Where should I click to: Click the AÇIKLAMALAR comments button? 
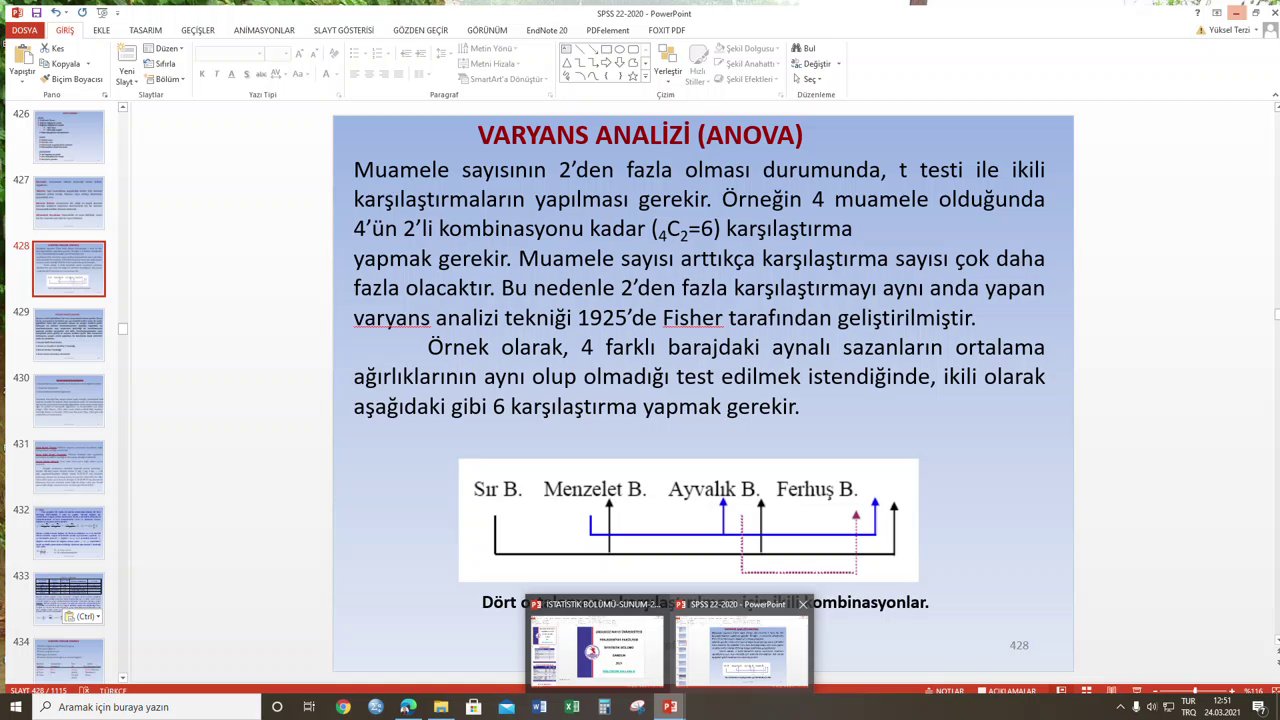(1007, 691)
